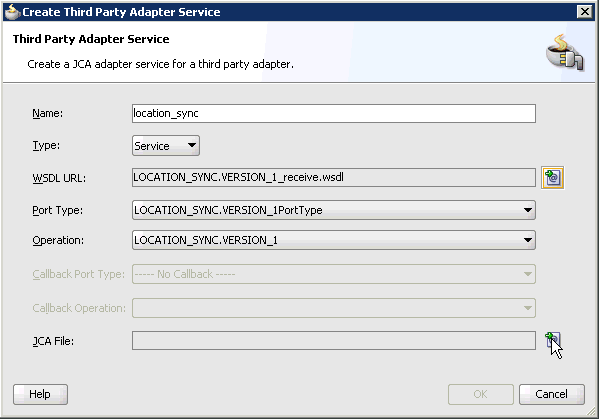599x419 pixels.
Task: Click the JCA File text field
Action: (x=333, y=340)
